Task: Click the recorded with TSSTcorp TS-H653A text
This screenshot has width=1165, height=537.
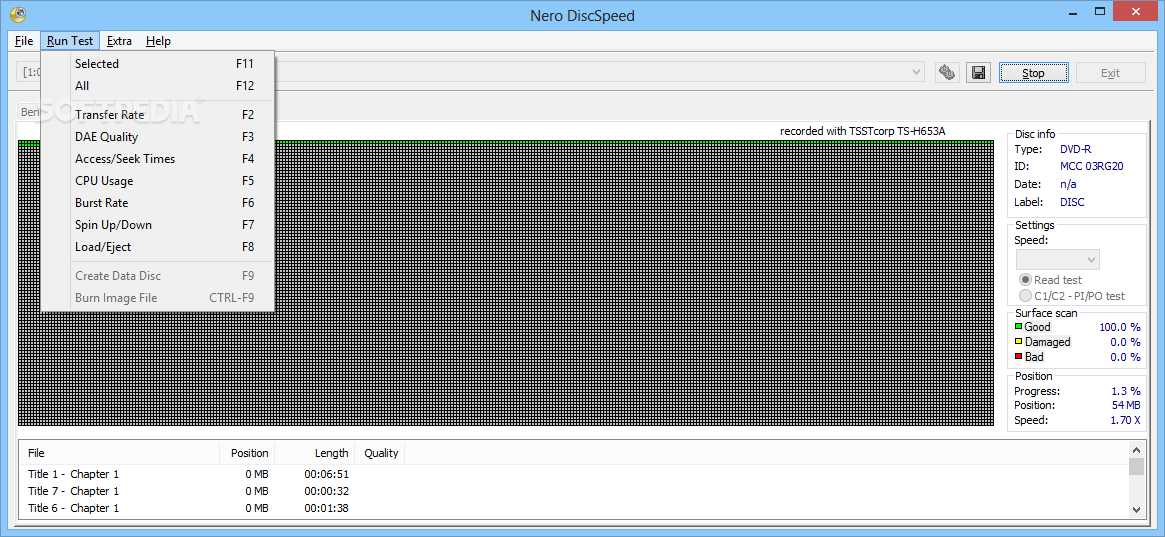Action: 862,131
